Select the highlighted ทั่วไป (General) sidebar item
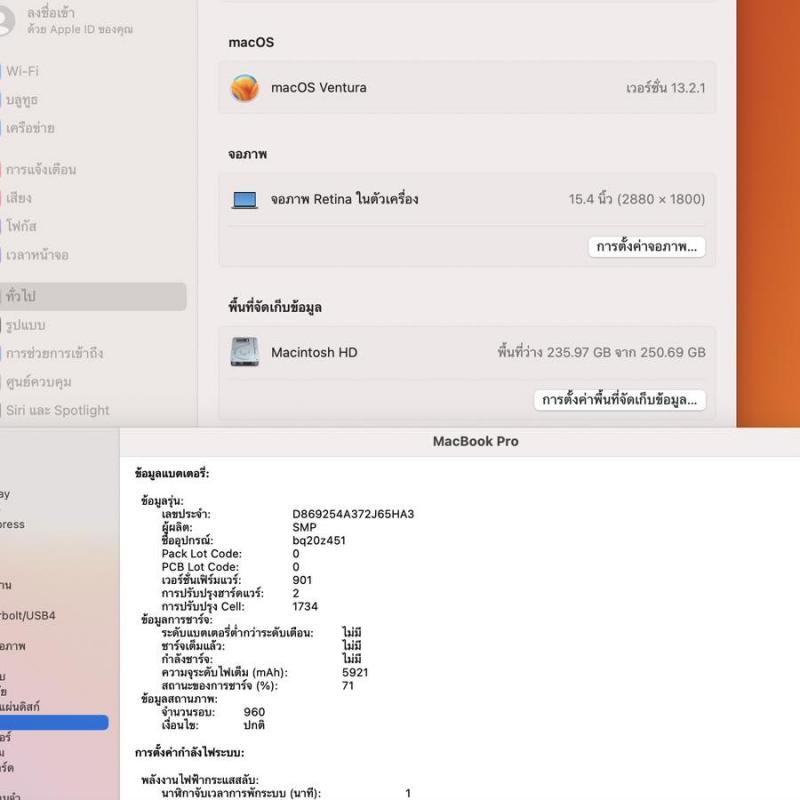Viewport: 800px width, 800px height. [x=93, y=296]
